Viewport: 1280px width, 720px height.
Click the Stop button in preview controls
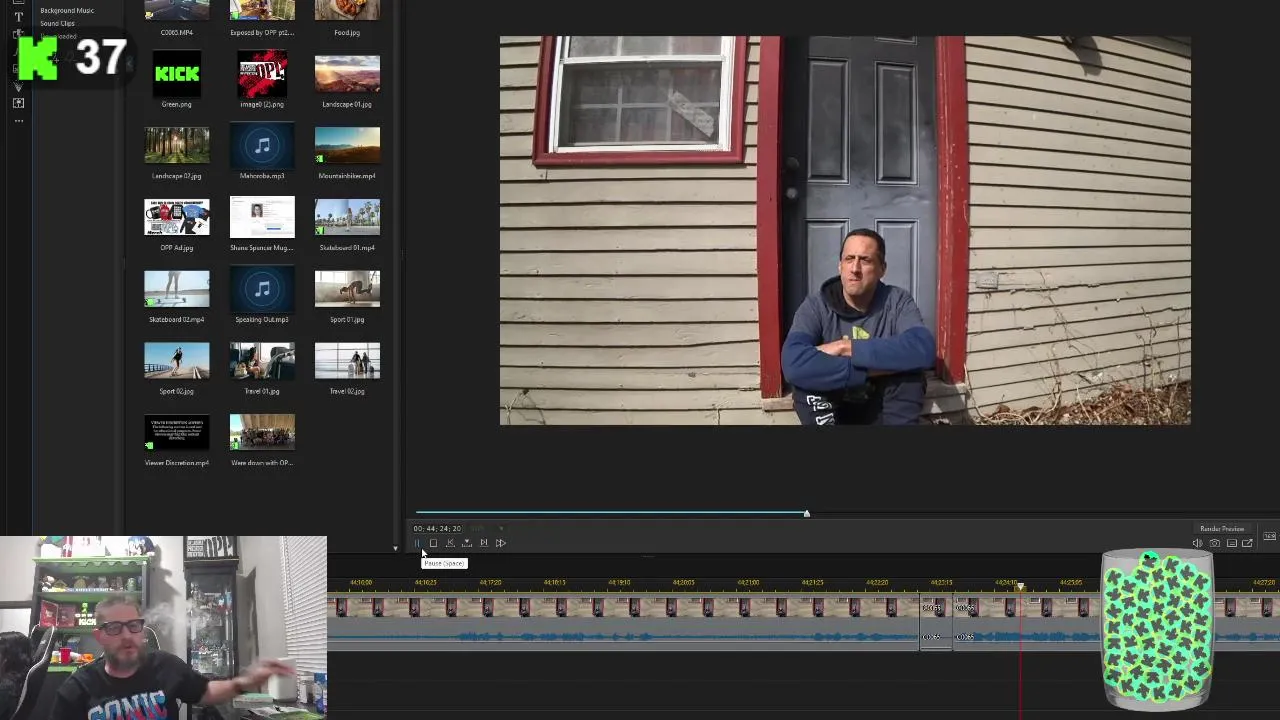coord(433,543)
